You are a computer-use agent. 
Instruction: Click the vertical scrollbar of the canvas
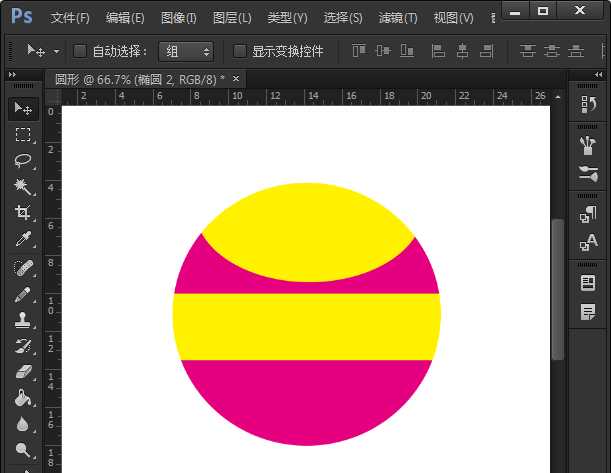(x=558, y=290)
